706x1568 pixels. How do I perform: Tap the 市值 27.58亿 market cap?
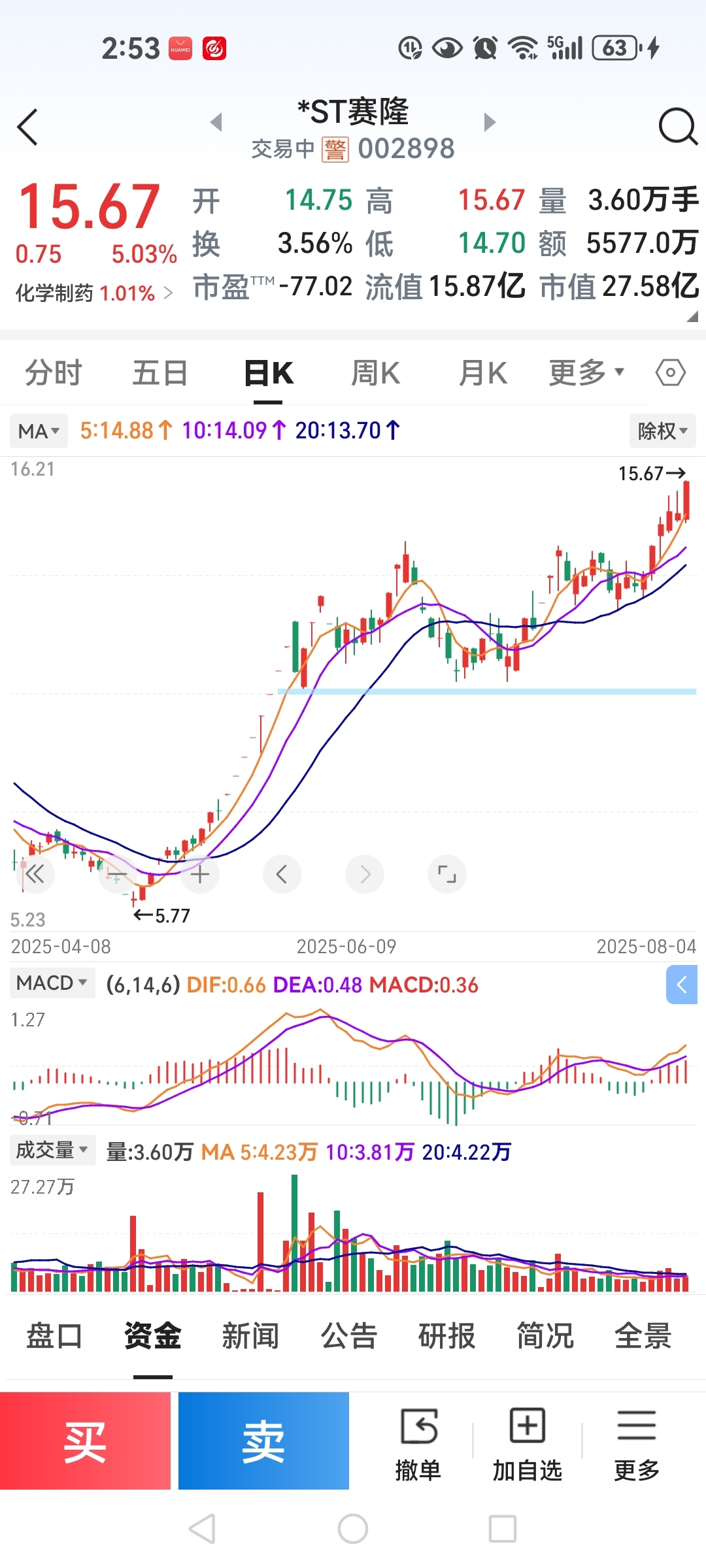(619, 287)
